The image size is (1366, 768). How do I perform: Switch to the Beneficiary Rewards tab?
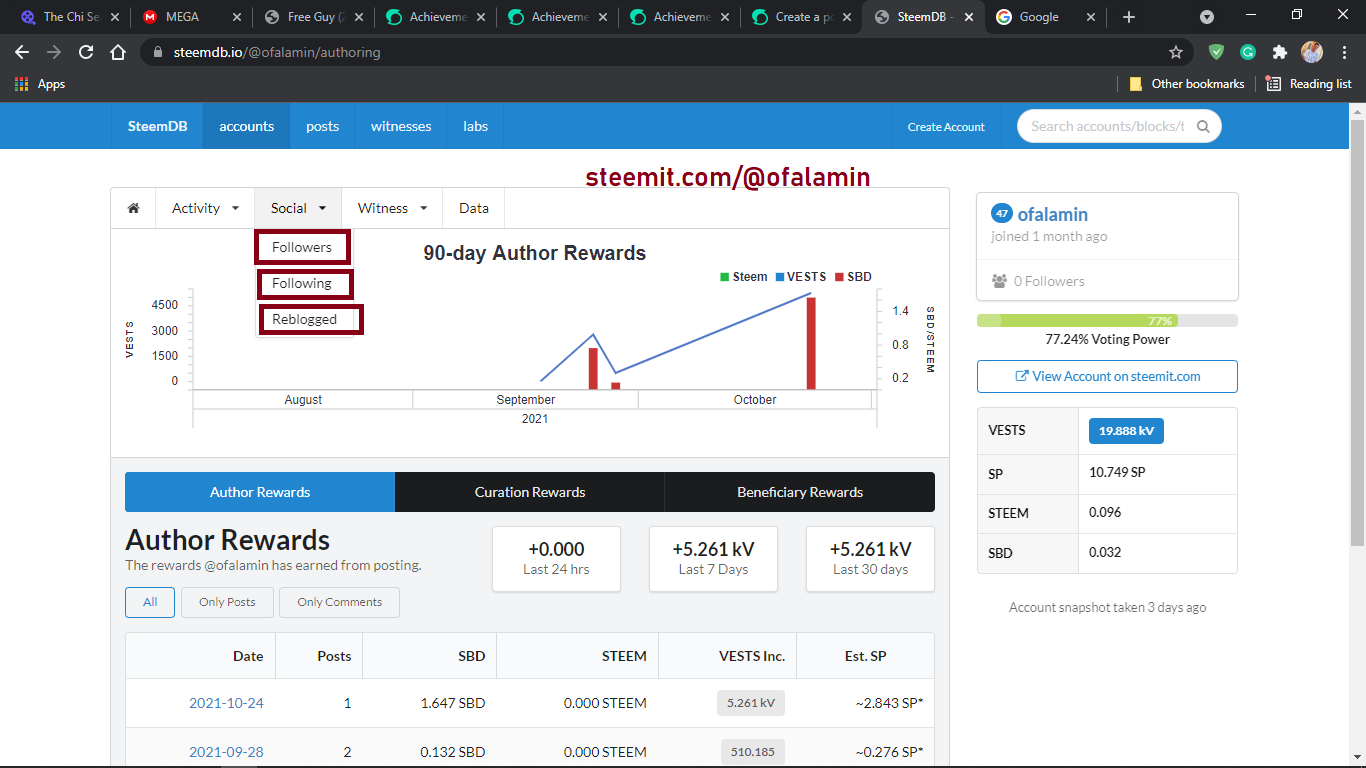pyautogui.click(x=800, y=492)
